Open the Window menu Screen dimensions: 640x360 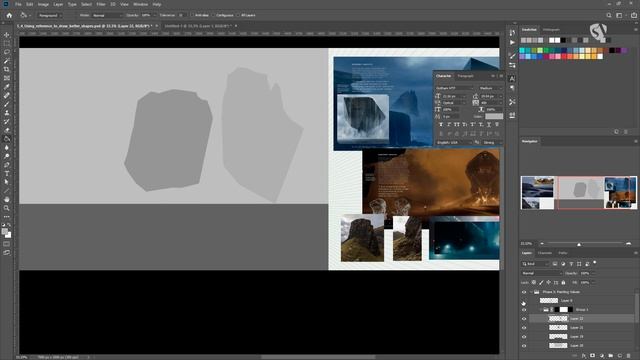pos(140,4)
